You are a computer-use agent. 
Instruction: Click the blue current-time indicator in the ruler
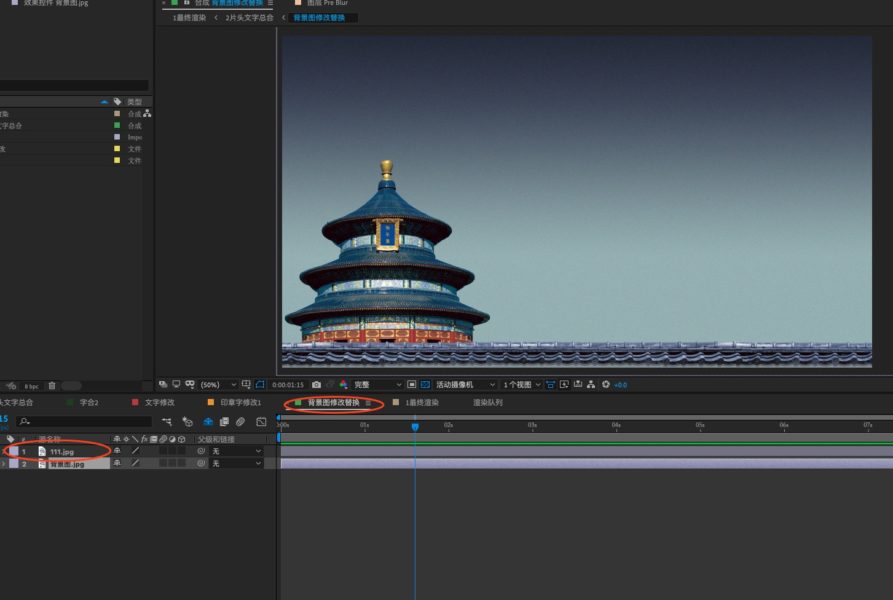coord(415,426)
